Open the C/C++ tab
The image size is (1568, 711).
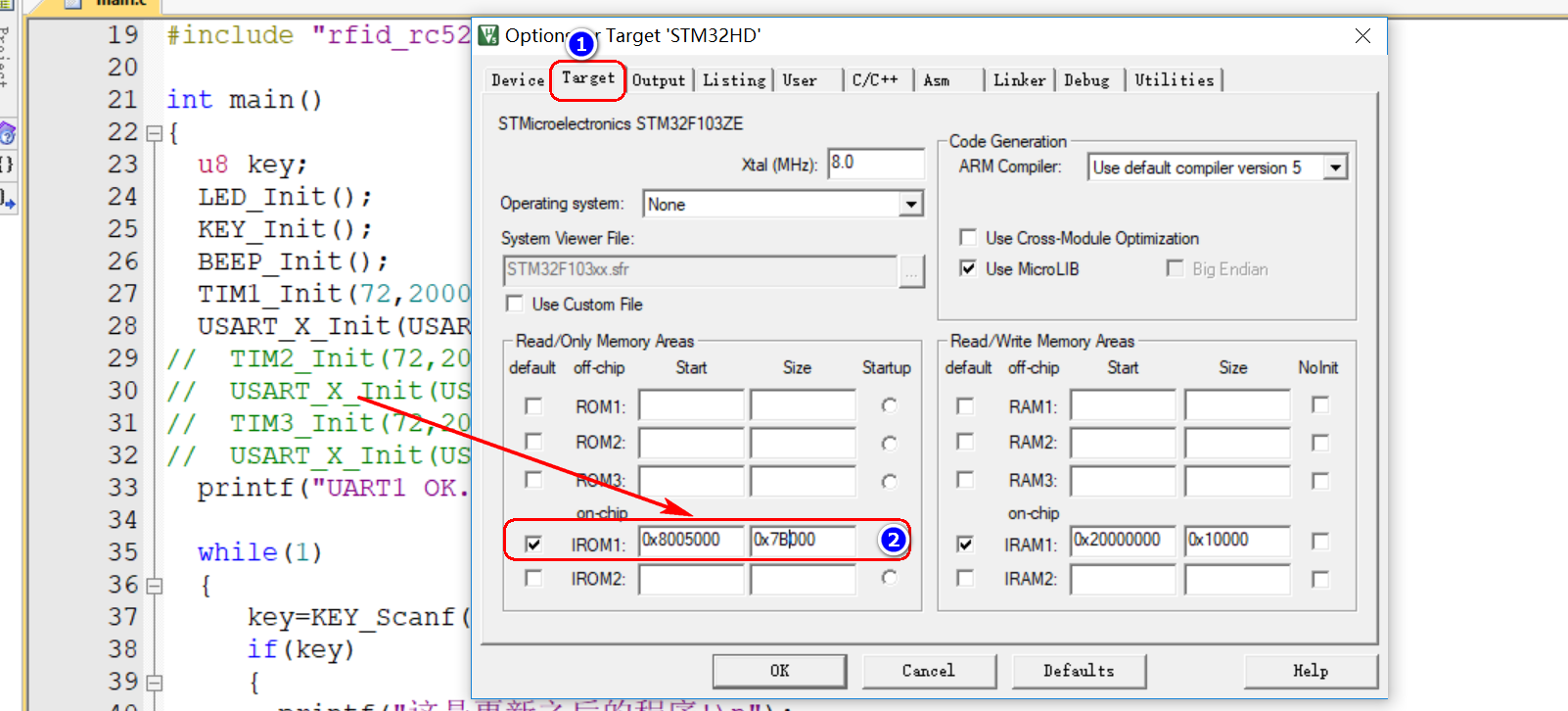874,80
